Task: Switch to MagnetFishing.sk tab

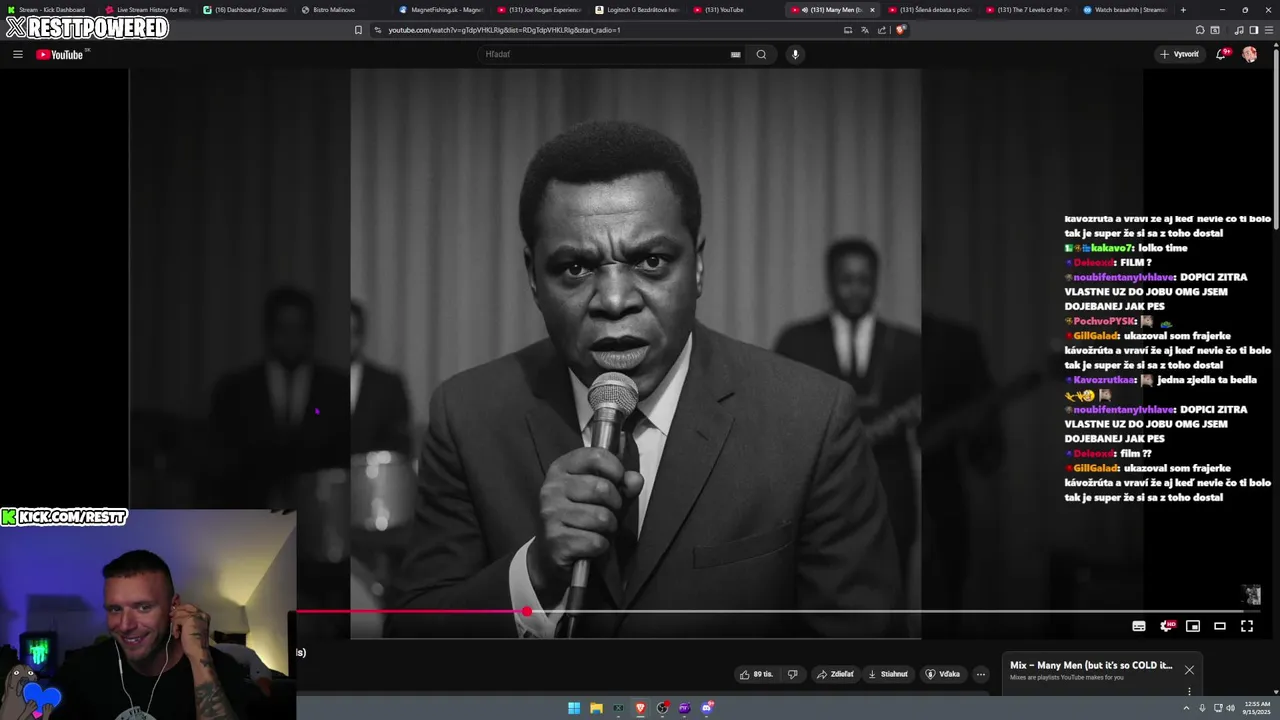Action: point(440,10)
